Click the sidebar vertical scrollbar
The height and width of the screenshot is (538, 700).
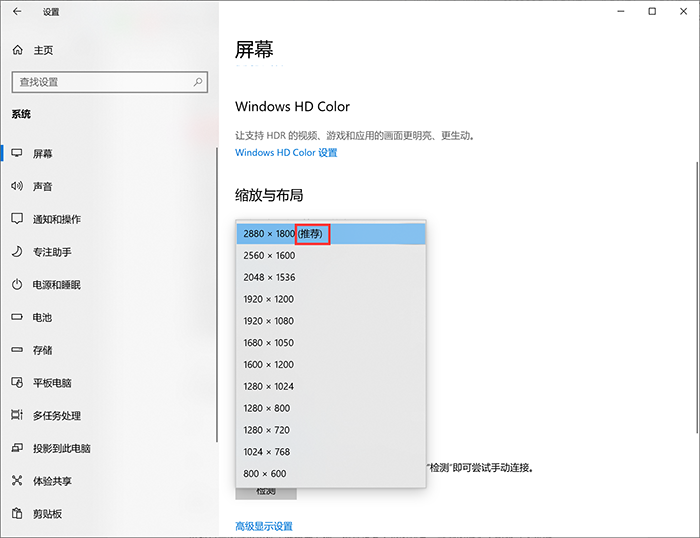tap(217, 290)
